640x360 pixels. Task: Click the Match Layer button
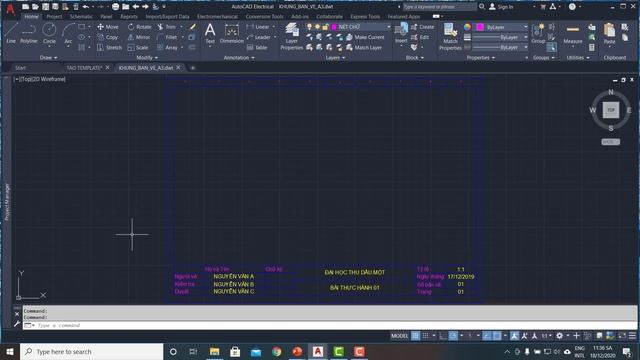364,47
